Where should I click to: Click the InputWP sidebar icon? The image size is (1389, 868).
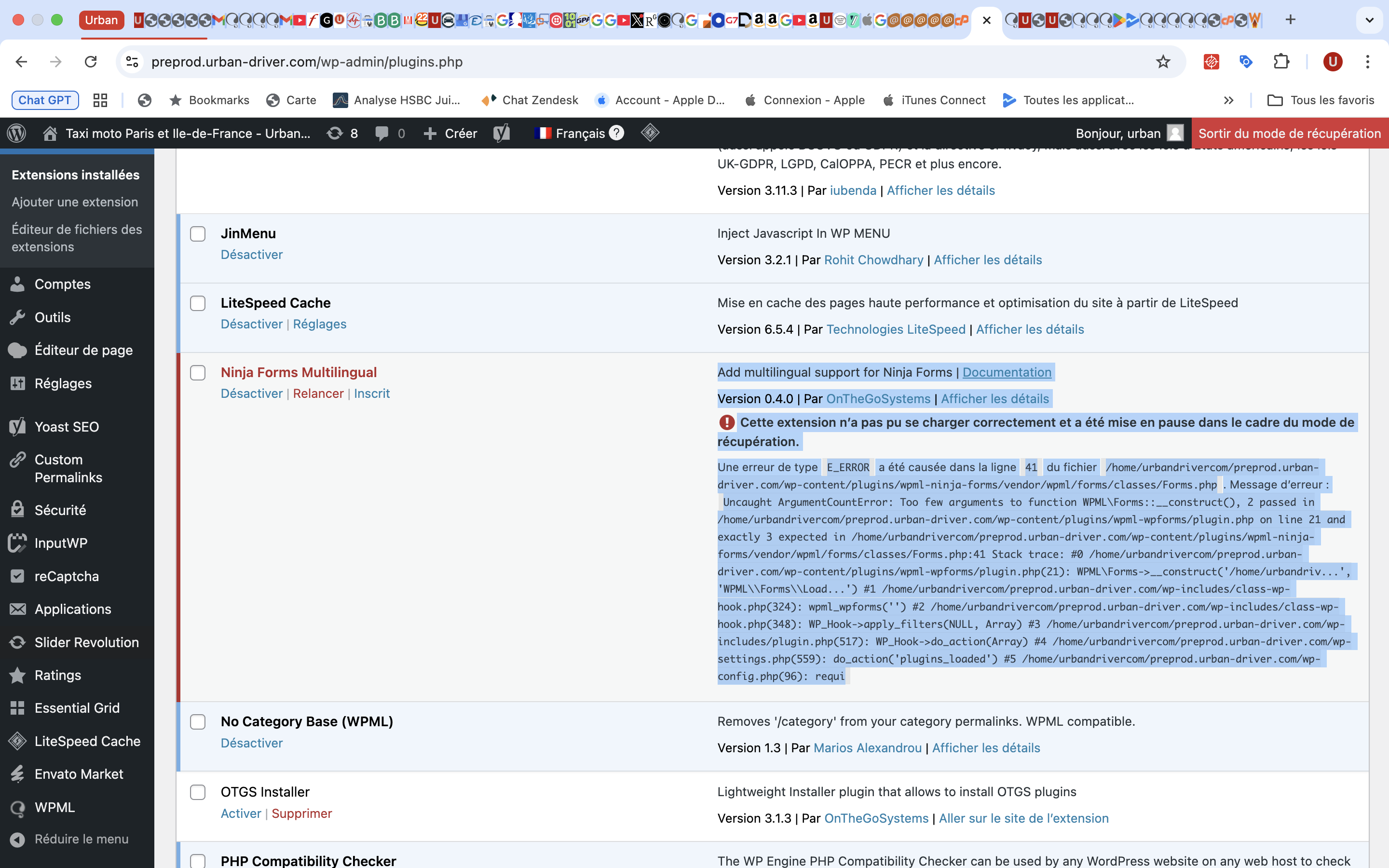tap(18, 543)
